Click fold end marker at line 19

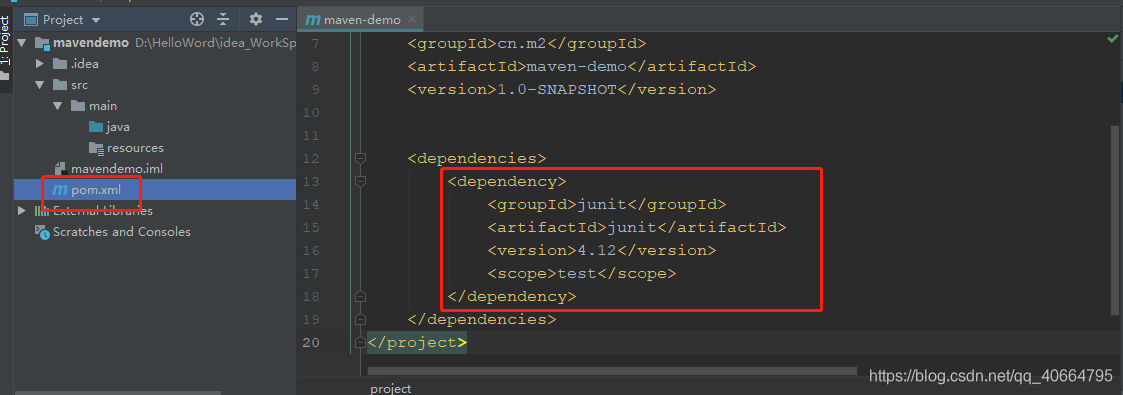click(360, 319)
